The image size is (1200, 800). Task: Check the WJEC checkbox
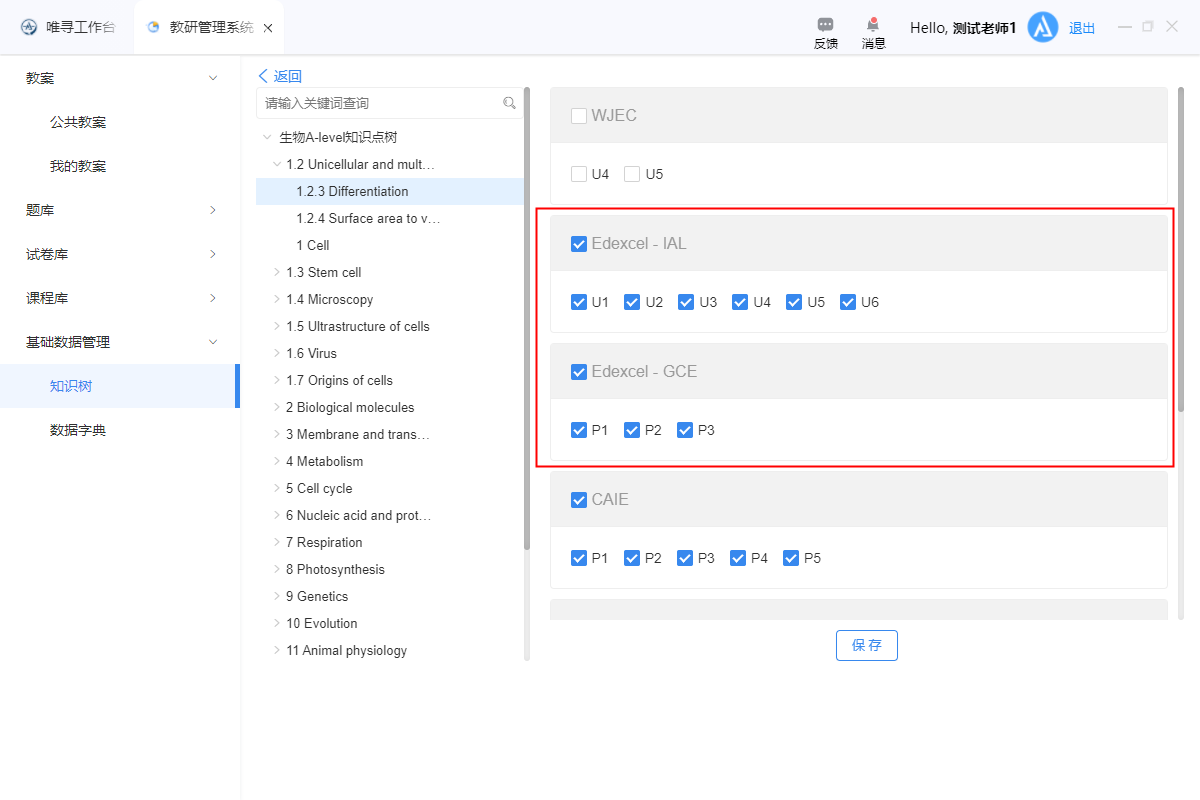pyautogui.click(x=579, y=116)
